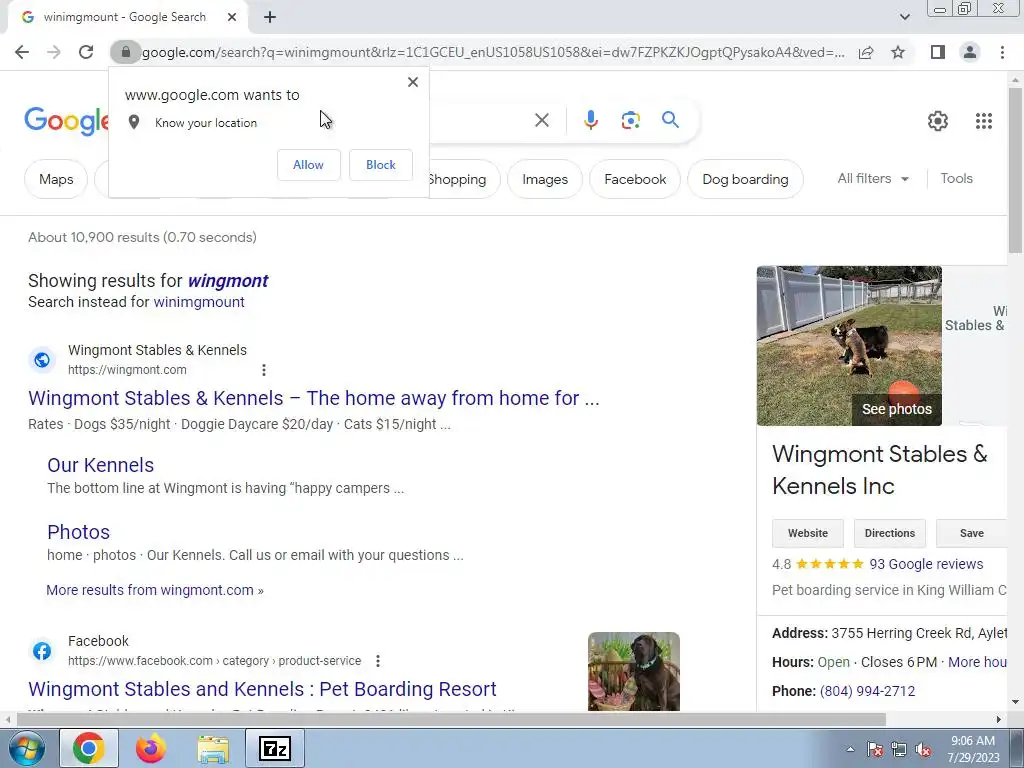This screenshot has height=768, width=1024.
Task: Open the Google apps grid
Action: coord(984,121)
